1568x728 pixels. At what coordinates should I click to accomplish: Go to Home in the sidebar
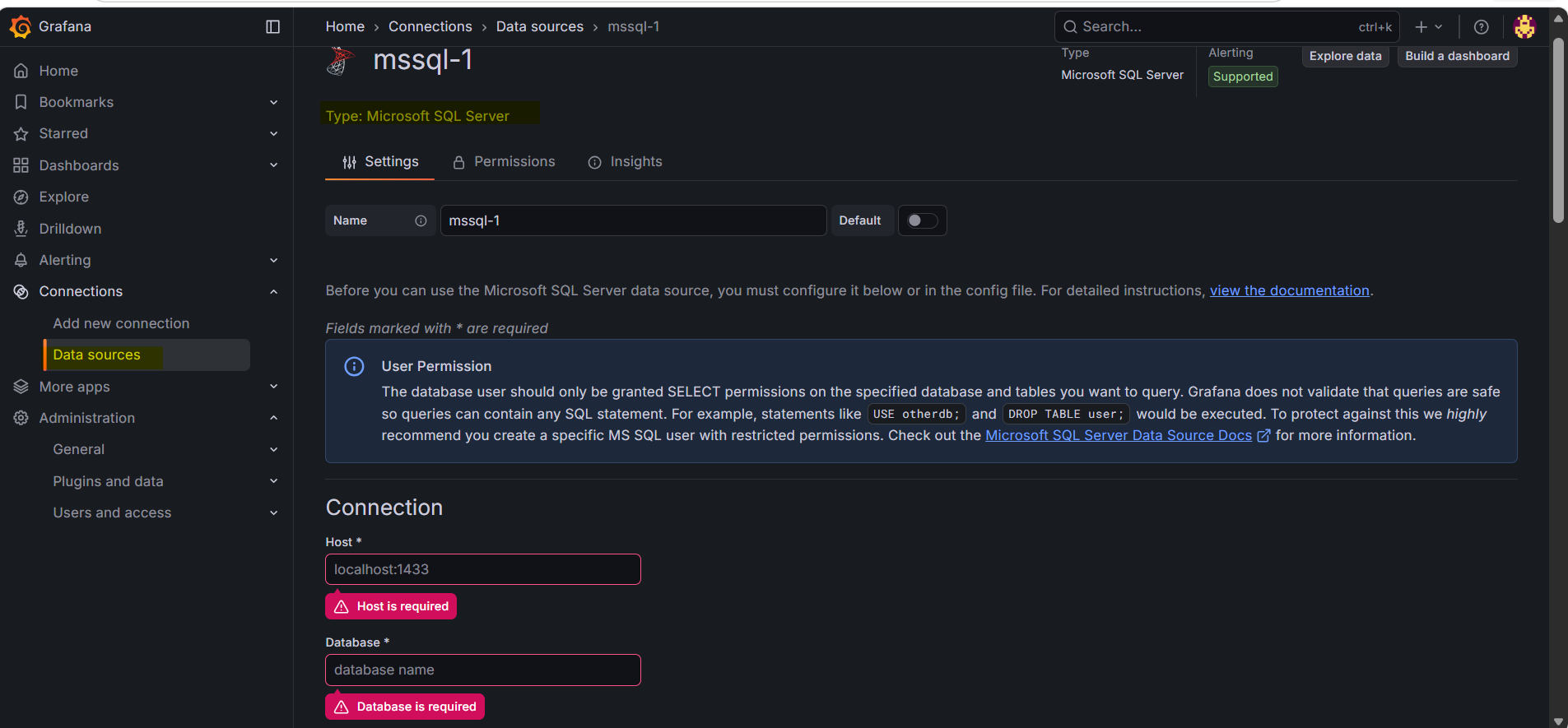tap(58, 71)
